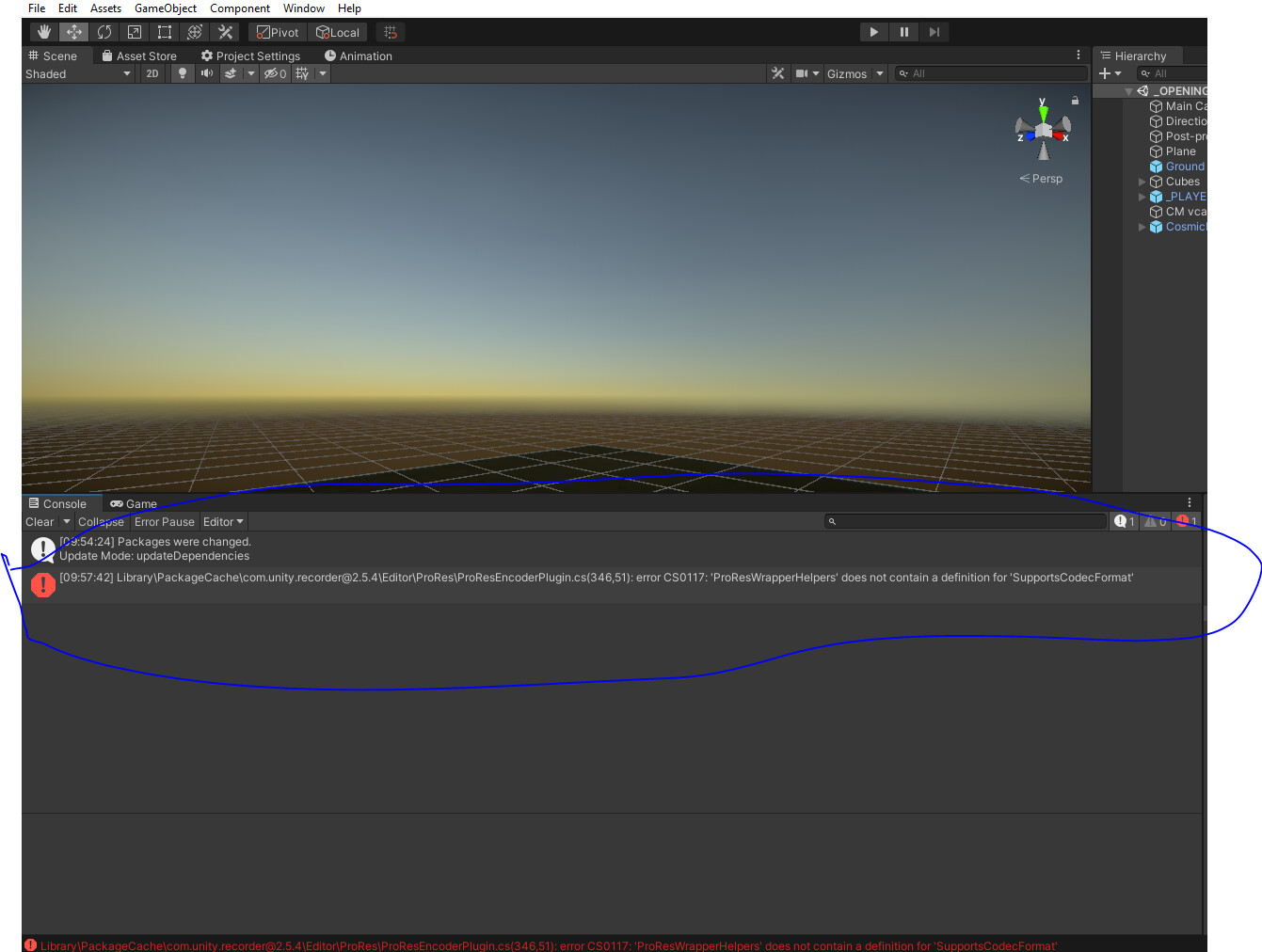Switch to the Game tab
This screenshot has width=1262, height=952.
(133, 503)
